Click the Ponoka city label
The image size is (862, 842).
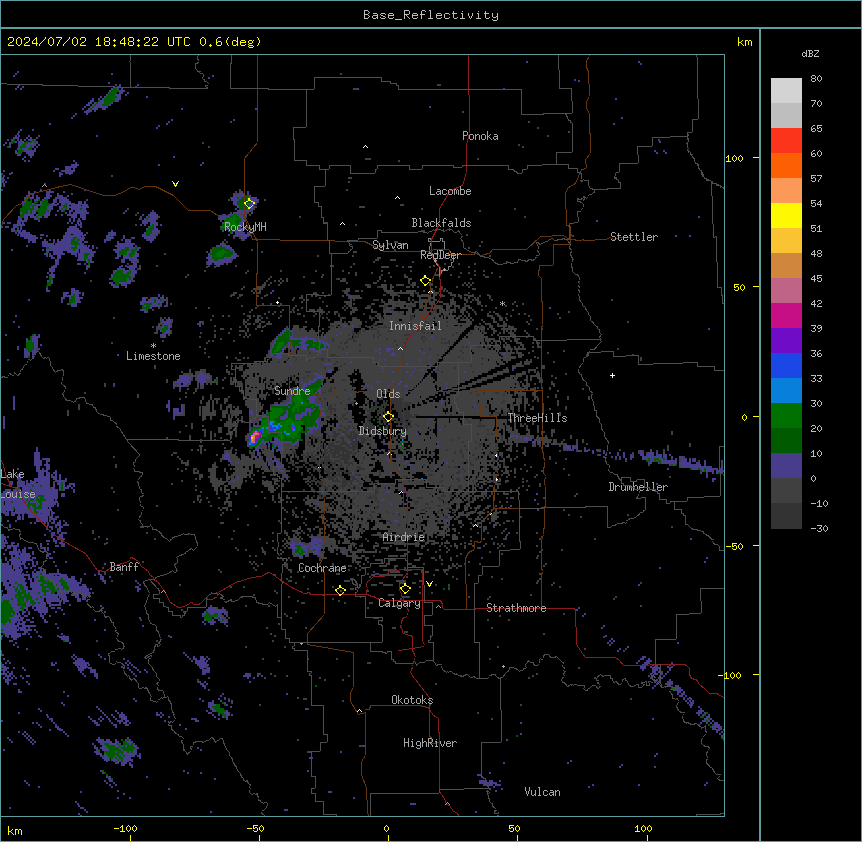click(480, 136)
